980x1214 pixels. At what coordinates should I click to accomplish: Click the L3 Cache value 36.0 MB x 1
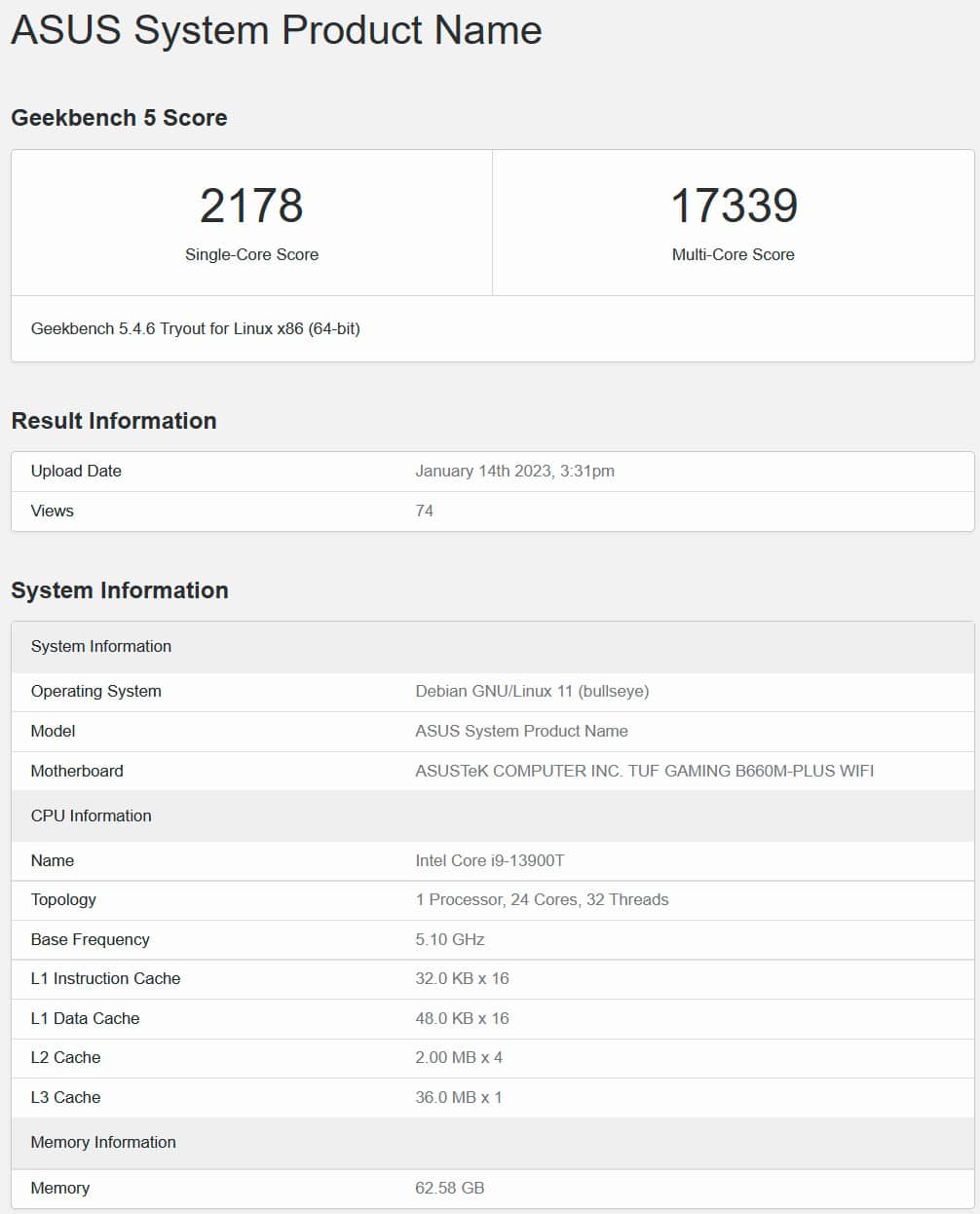point(459,1097)
